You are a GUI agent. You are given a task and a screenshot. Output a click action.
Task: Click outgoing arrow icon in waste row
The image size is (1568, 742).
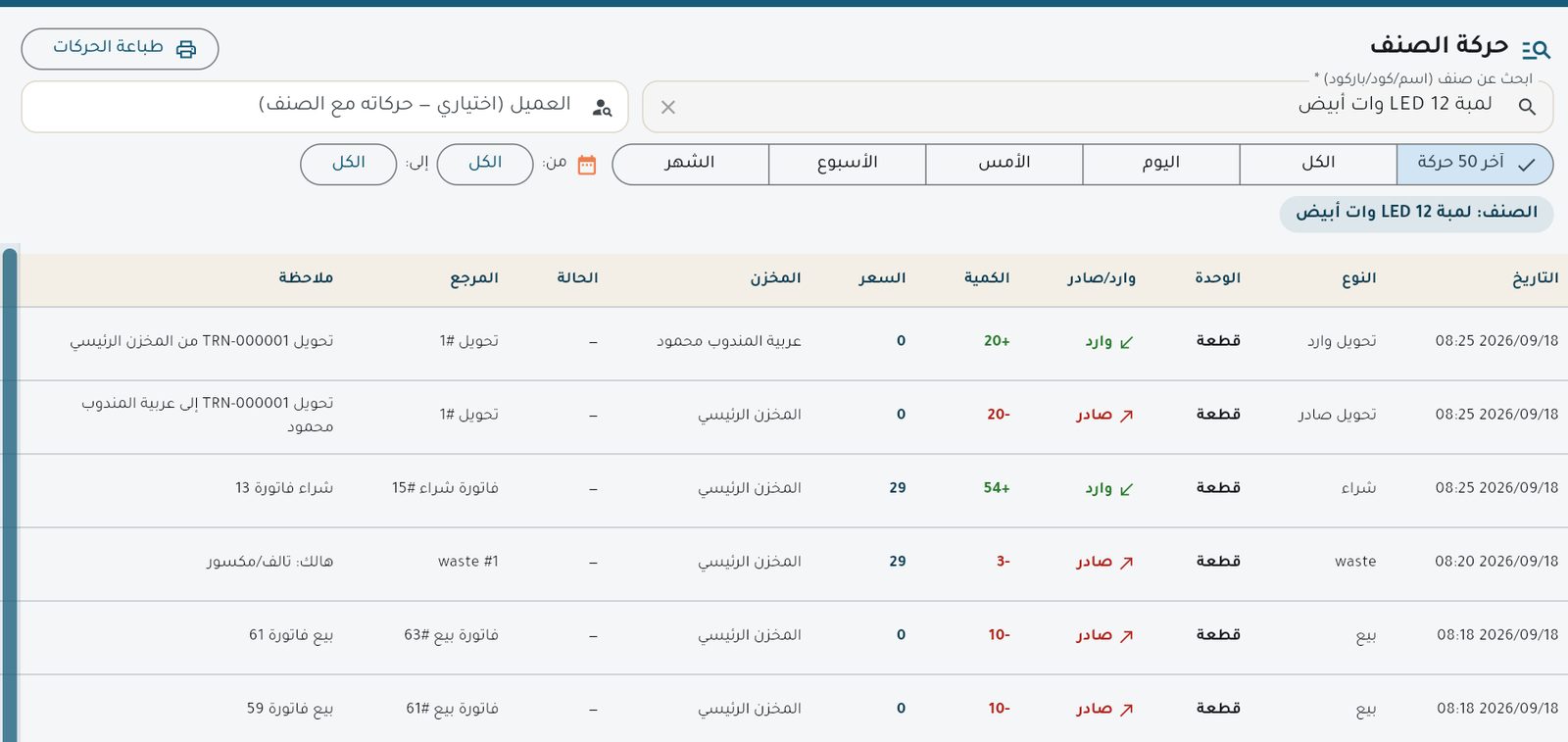(1126, 563)
